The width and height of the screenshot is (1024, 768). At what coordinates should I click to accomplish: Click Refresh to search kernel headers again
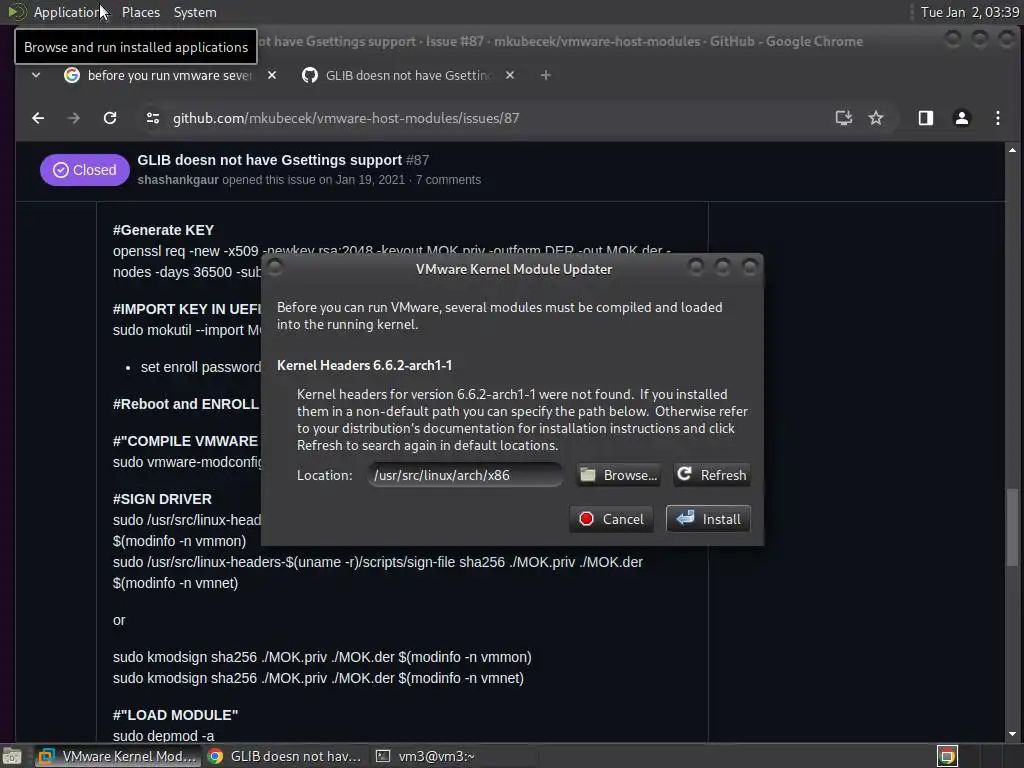point(711,475)
